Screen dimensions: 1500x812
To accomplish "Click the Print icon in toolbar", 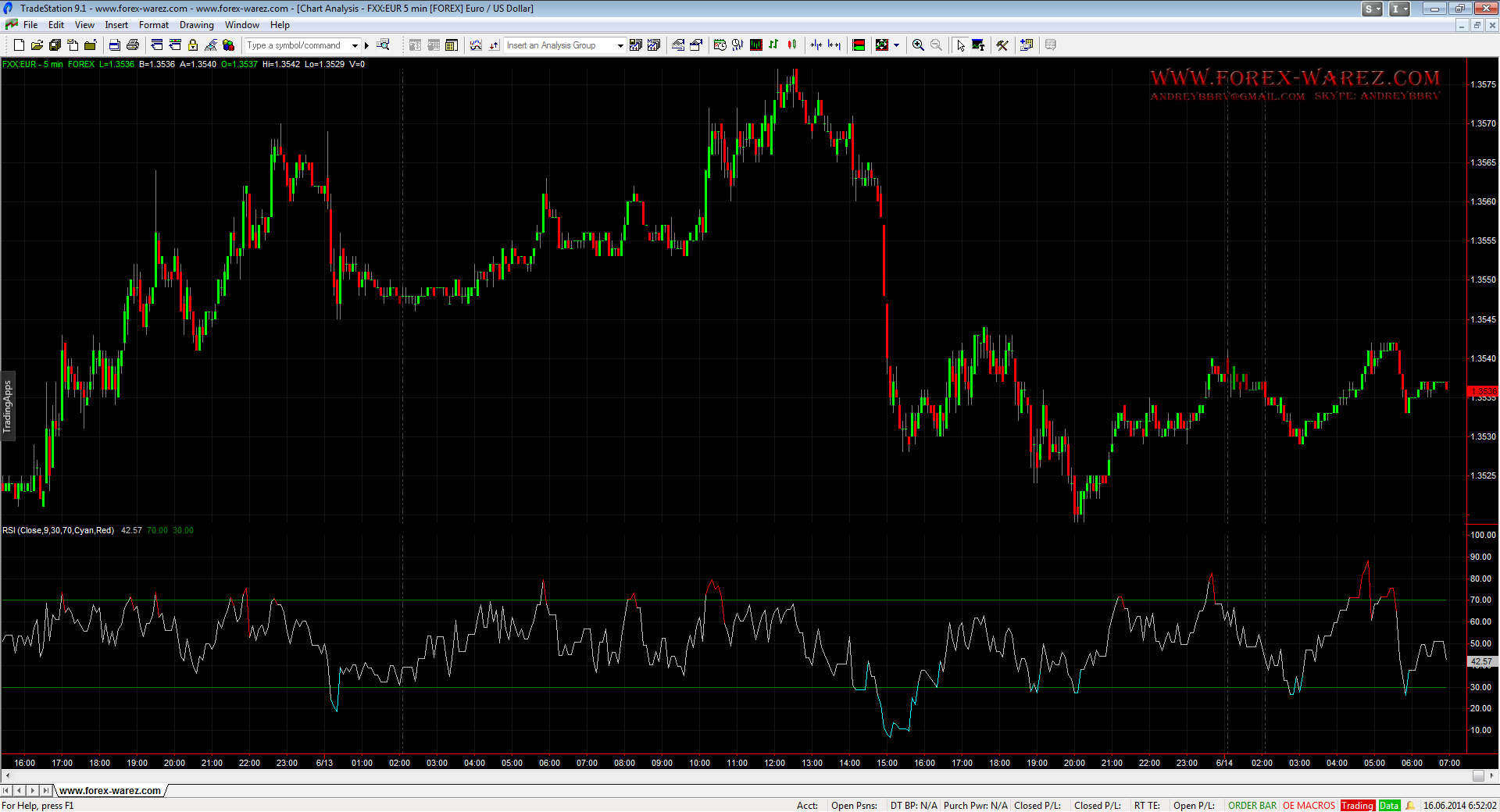I will click(133, 45).
